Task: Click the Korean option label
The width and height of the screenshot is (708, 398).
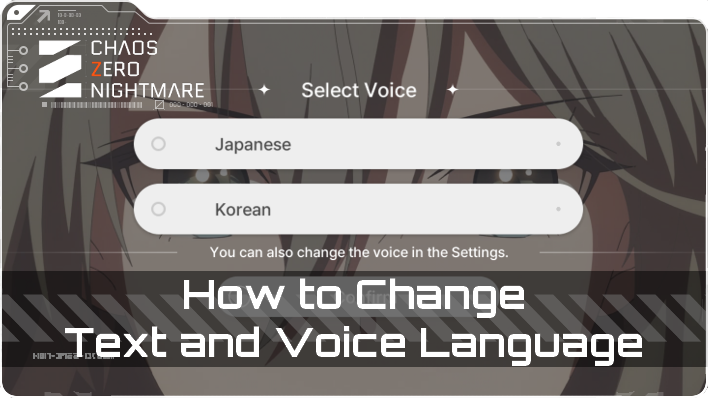Action: click(x=243, y=210)
